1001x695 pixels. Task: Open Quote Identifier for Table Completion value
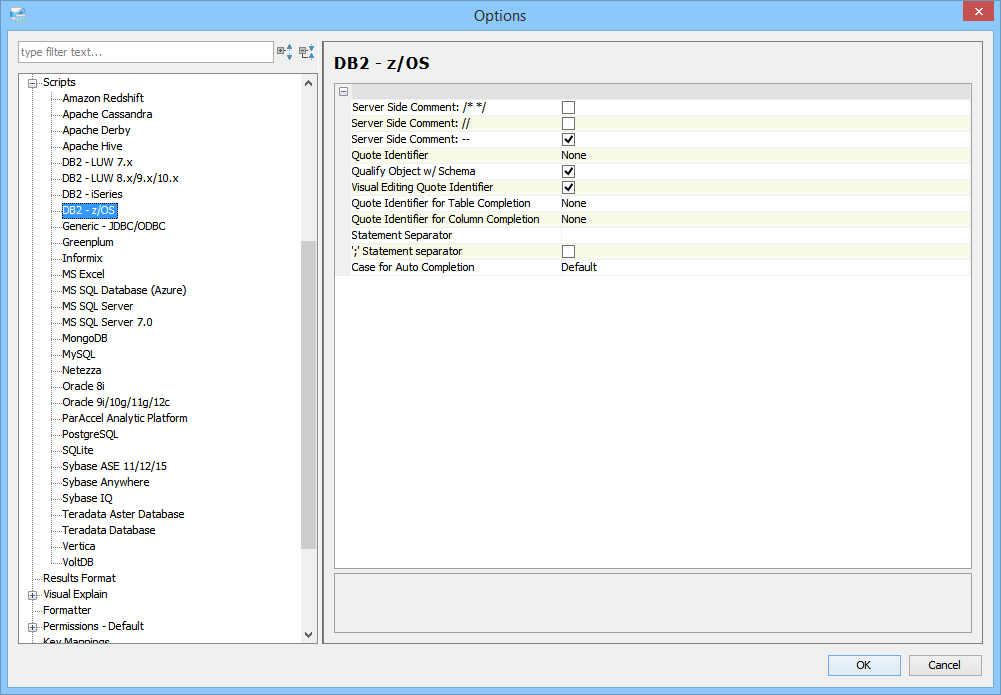(765, 203)
